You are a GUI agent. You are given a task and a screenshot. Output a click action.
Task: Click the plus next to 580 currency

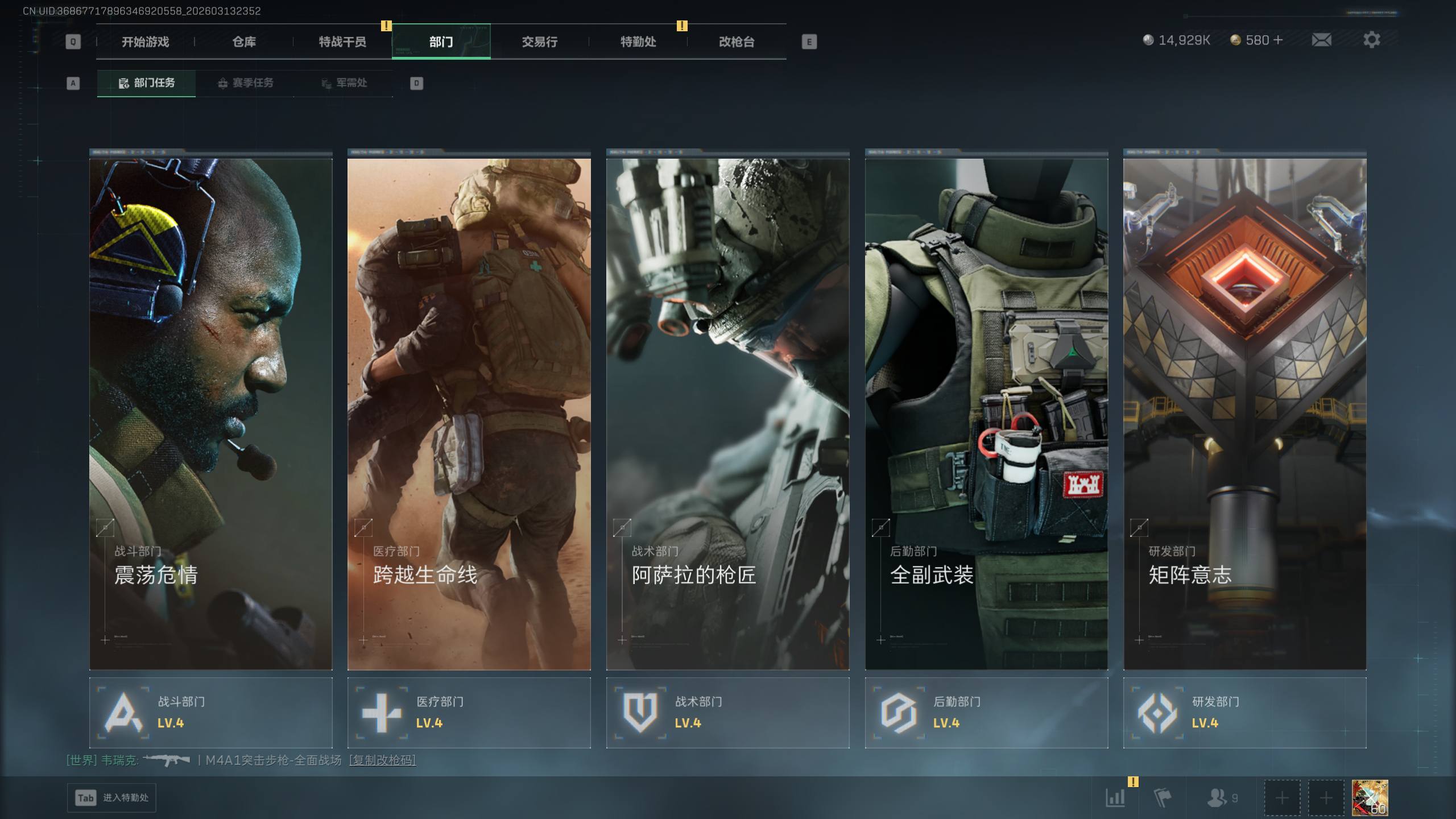coord(1278,40)
